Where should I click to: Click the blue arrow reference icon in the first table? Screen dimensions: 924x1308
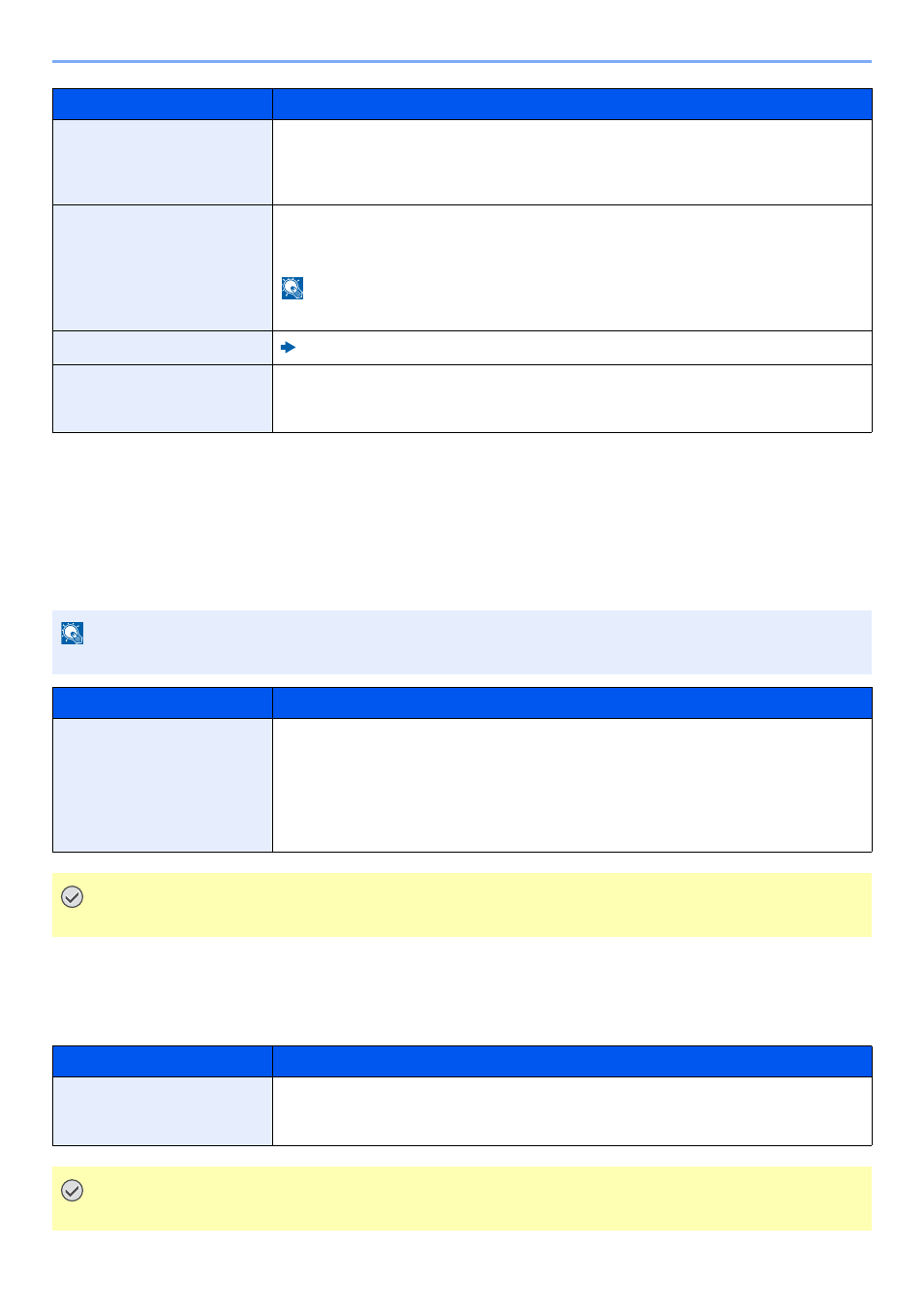click(288, 347)
